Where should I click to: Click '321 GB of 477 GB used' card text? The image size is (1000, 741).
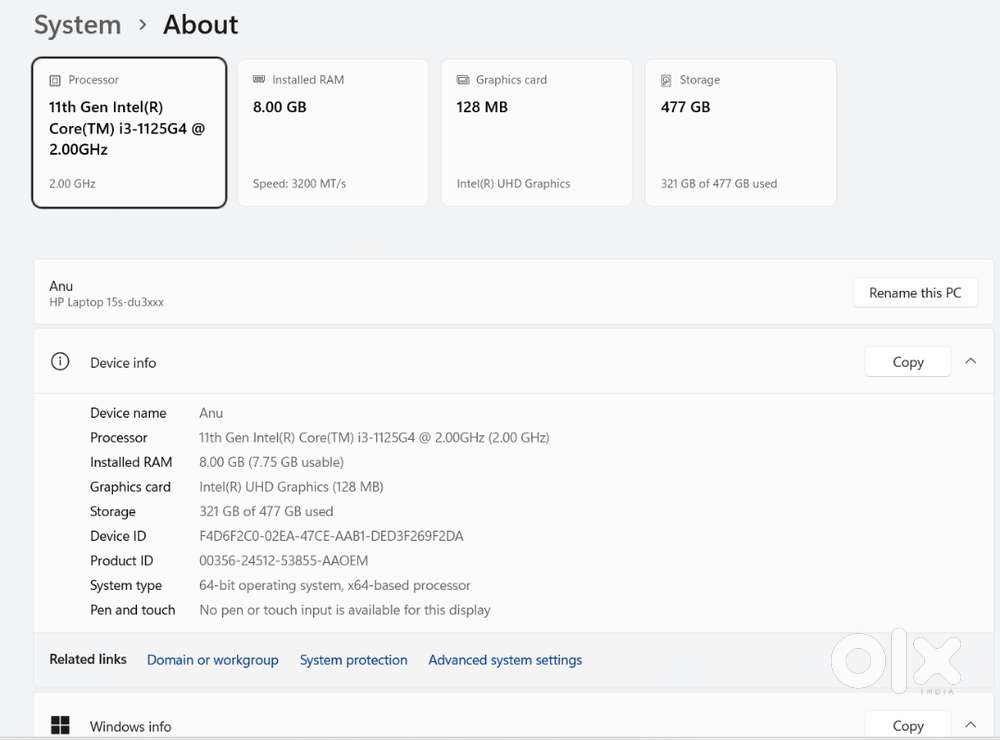tap(719, 184)
